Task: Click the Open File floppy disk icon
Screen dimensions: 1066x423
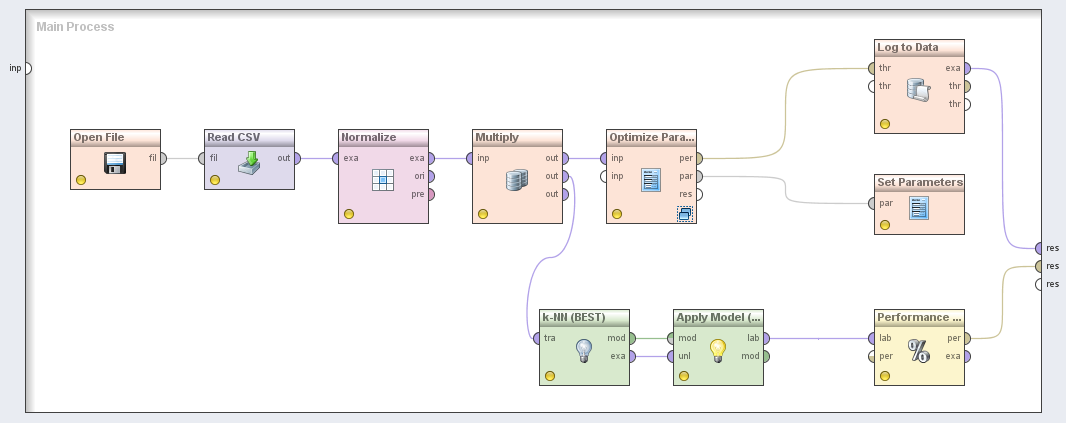Action: (x=116, y=163)
